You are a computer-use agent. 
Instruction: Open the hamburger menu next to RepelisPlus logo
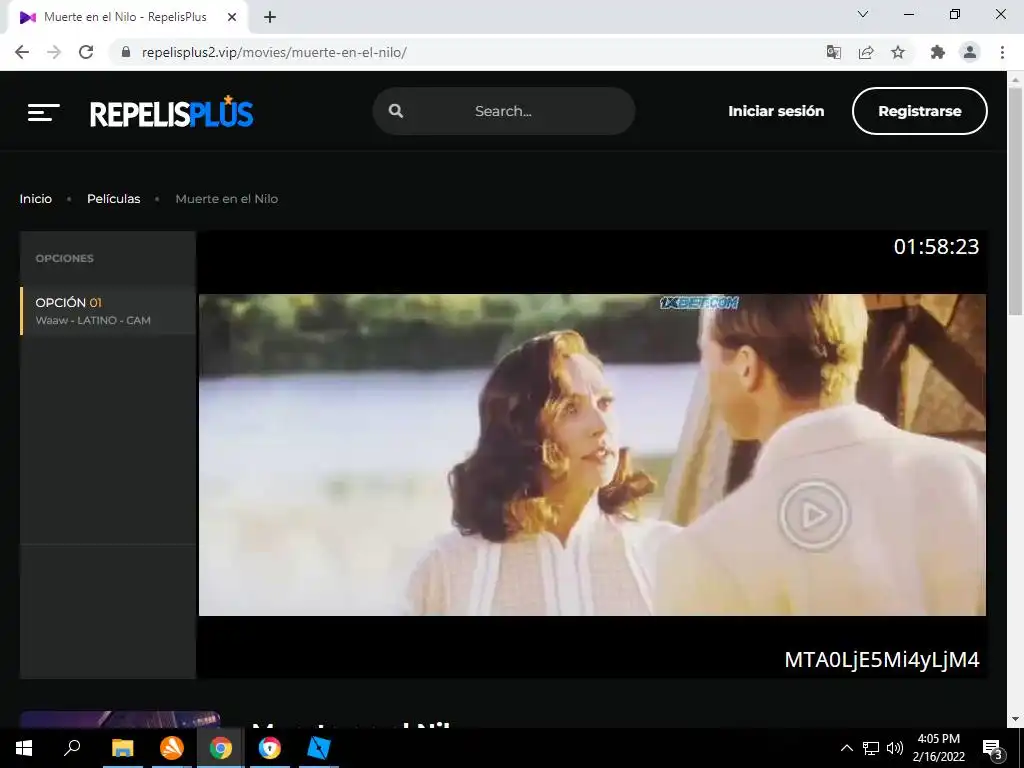point(43,112)
